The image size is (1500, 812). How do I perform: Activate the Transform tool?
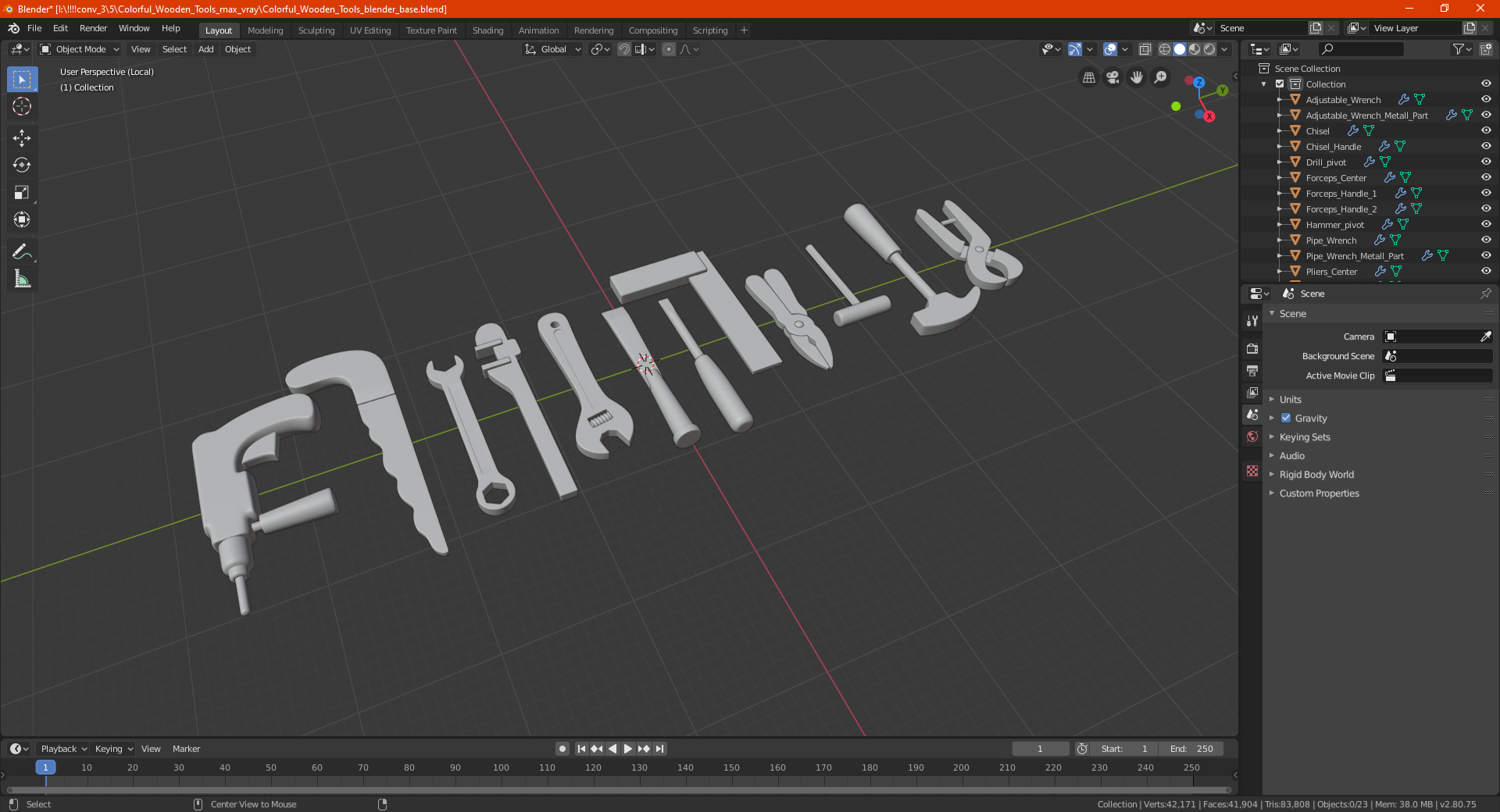pyautogui.click(x=22, y=219)
